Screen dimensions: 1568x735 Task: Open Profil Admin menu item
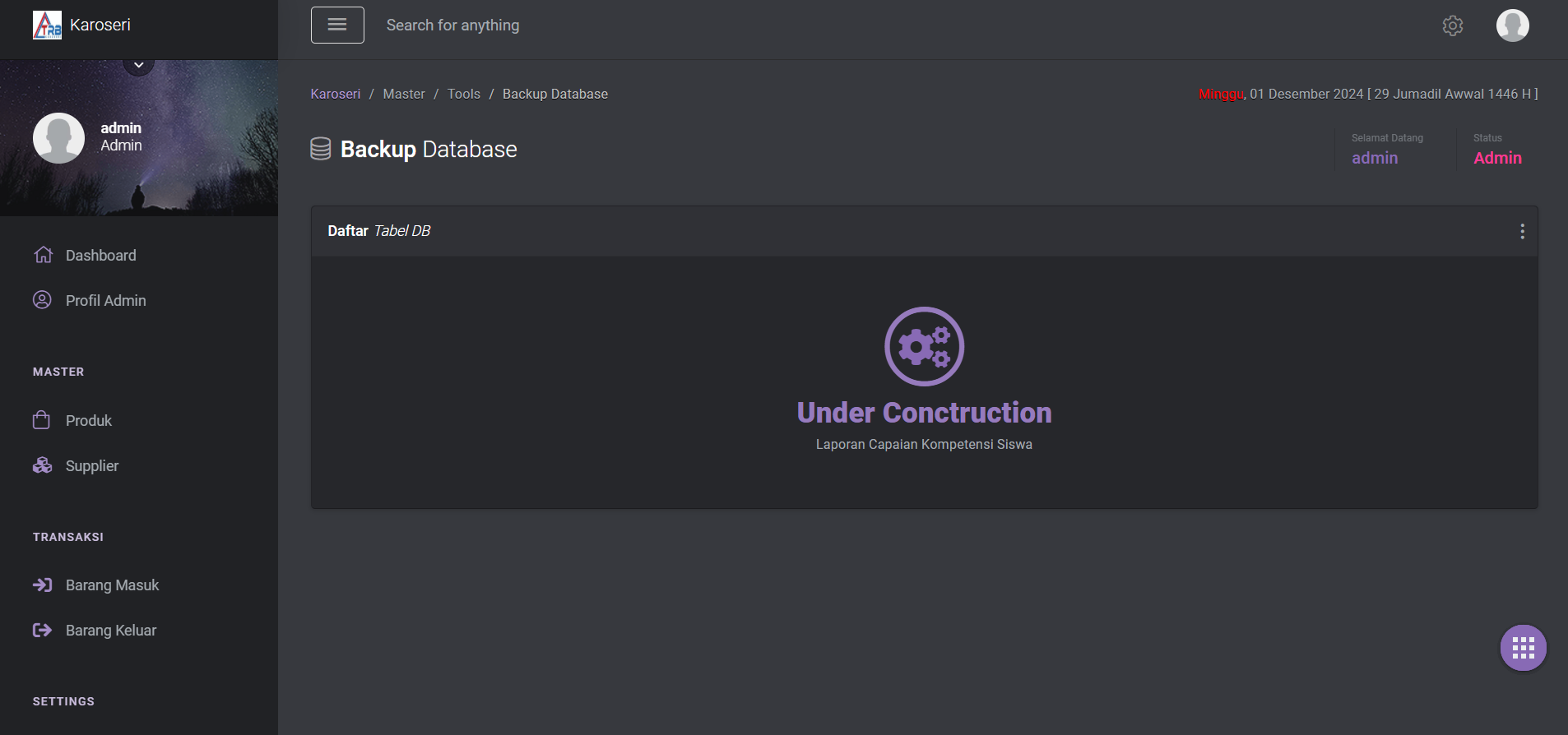[105, 301]
